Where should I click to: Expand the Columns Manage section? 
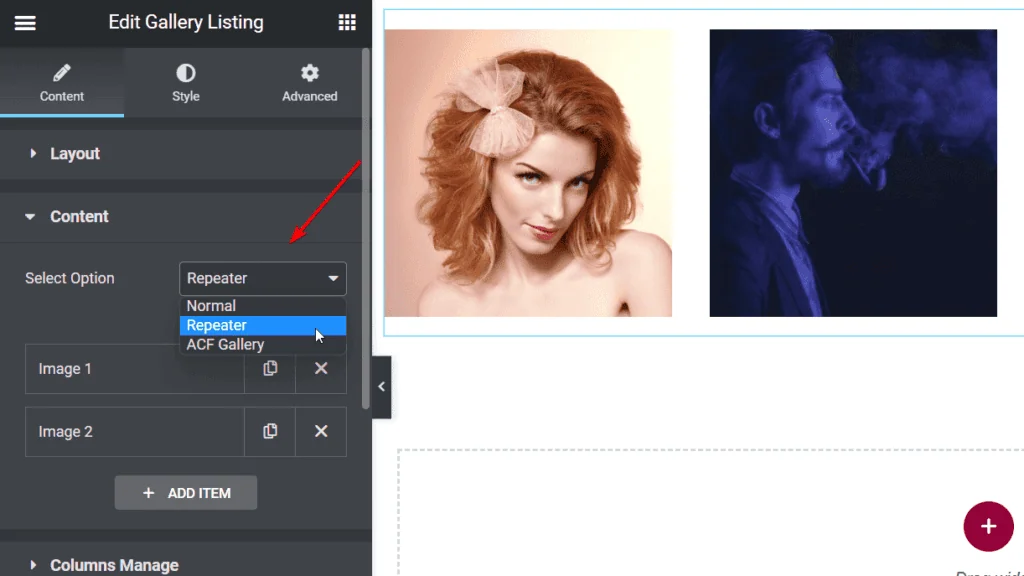click(114, 565)
